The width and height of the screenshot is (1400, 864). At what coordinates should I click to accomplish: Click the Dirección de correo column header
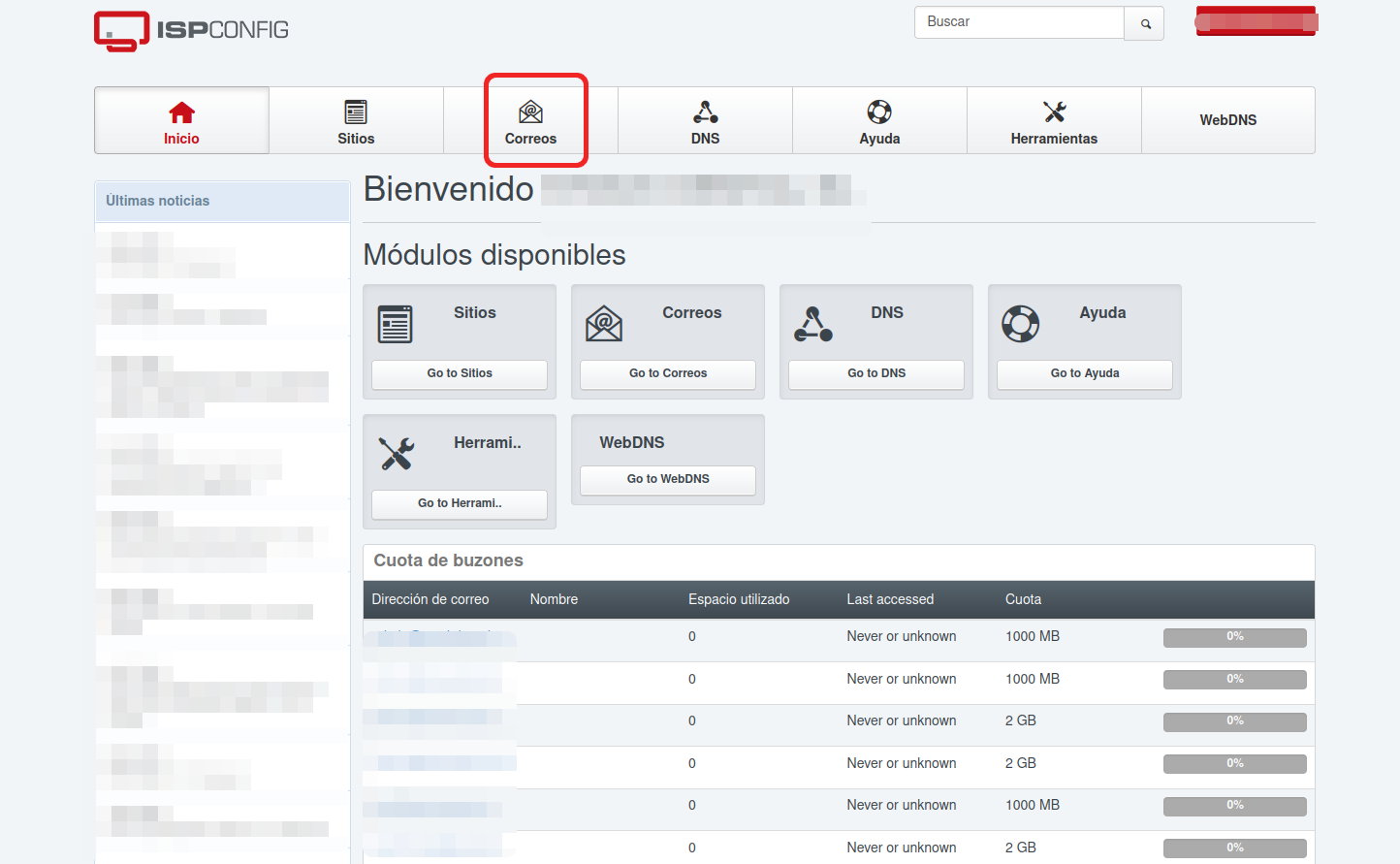tap(430, 599)
